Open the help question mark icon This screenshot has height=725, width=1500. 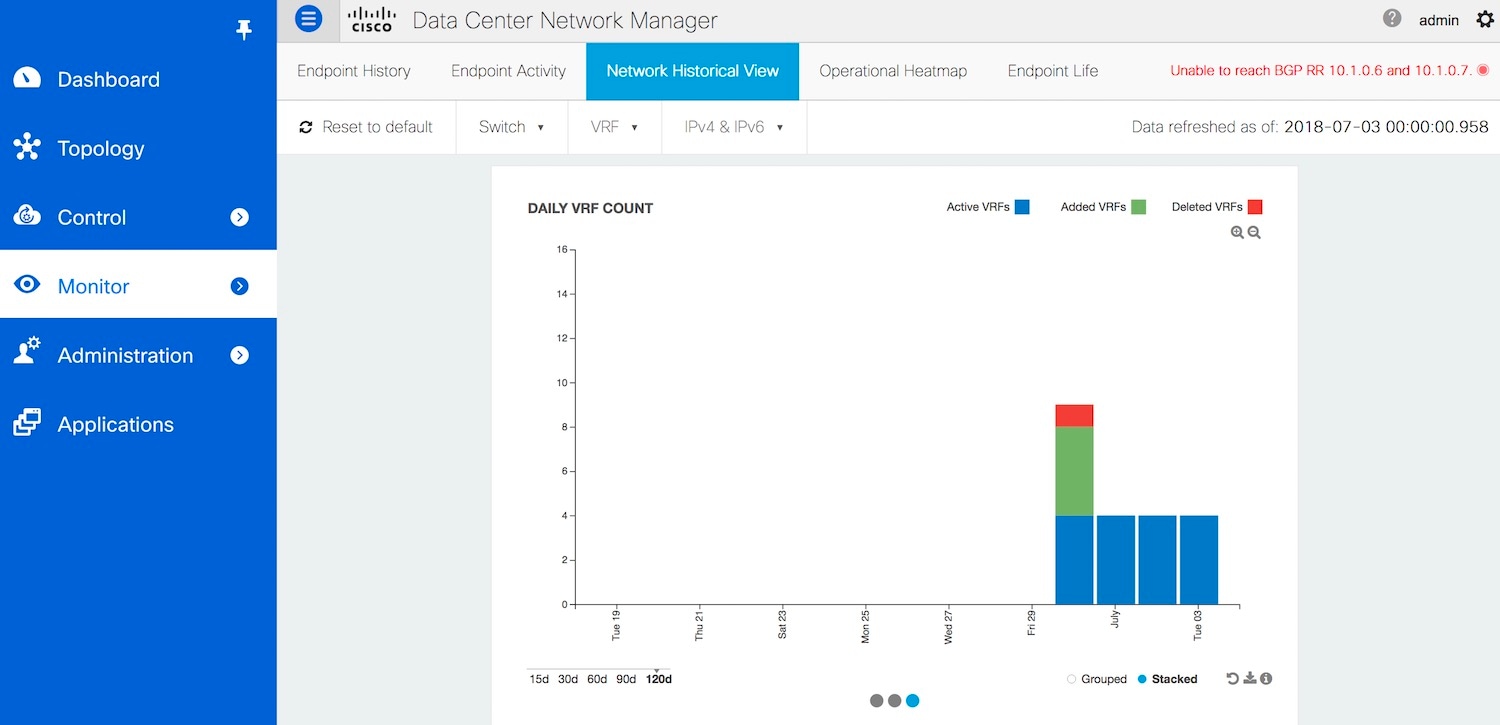coord(1391,19)
